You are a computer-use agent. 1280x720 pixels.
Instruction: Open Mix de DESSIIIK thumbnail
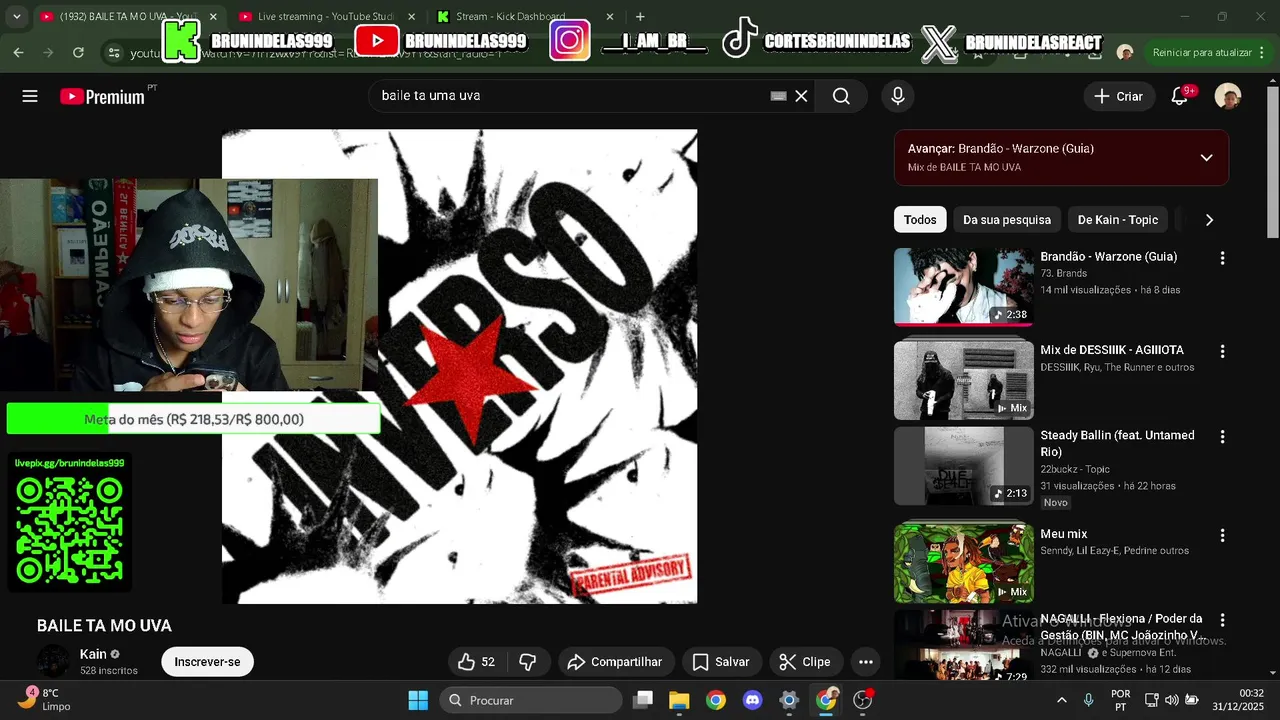pos(963,380)
